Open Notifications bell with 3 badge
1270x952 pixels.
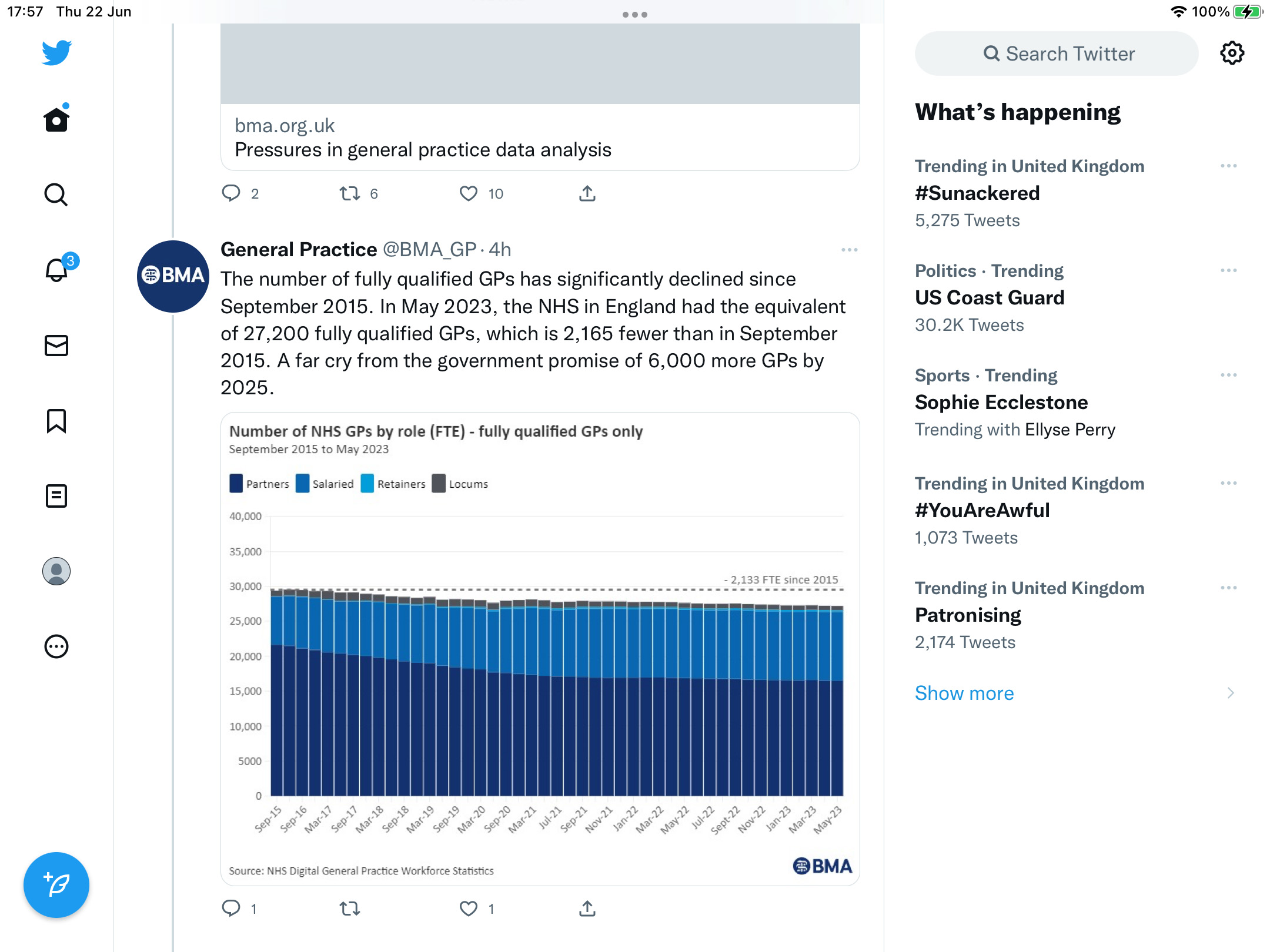(61, 268)
